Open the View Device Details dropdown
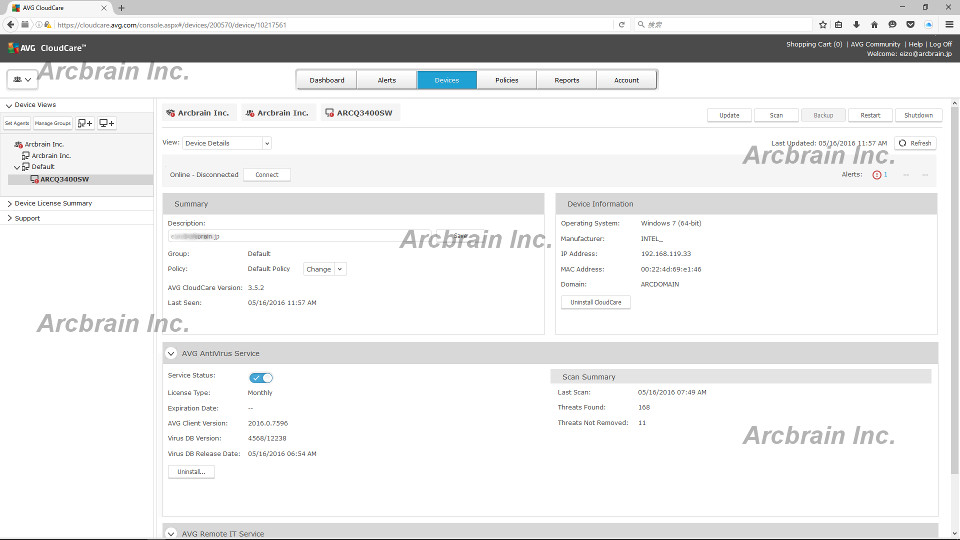Viewport: 960px width, 540px height. coord(227,143)
